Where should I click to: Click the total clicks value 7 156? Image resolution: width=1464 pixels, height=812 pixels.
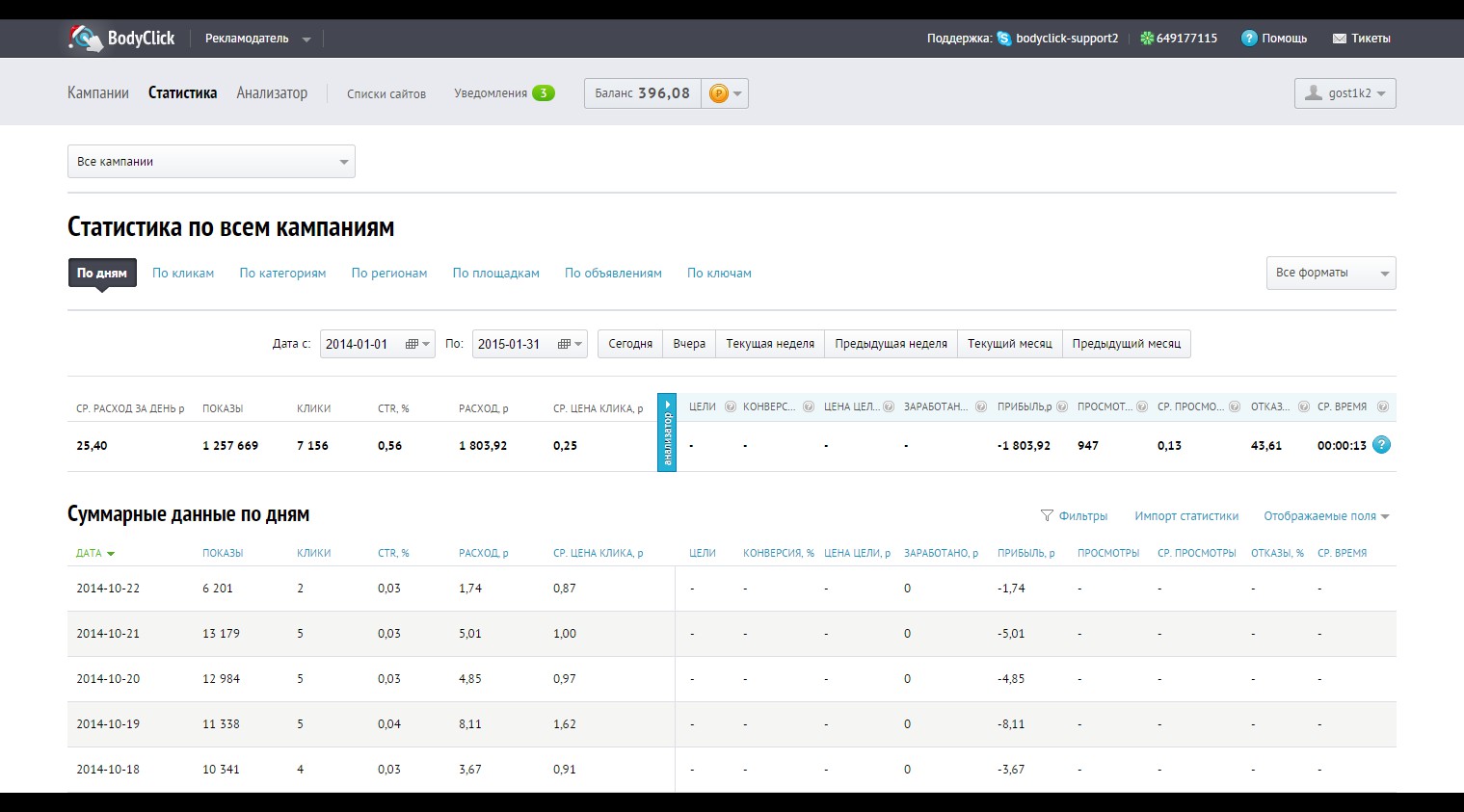[x=312, y=446]
